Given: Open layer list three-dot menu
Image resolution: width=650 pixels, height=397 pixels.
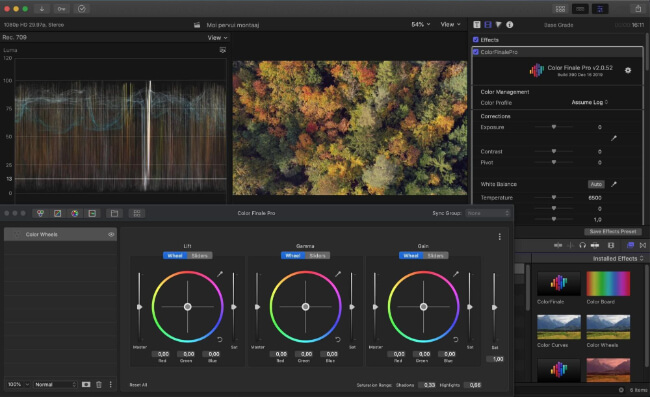Looking at the screenshot, I should point(111,385).
